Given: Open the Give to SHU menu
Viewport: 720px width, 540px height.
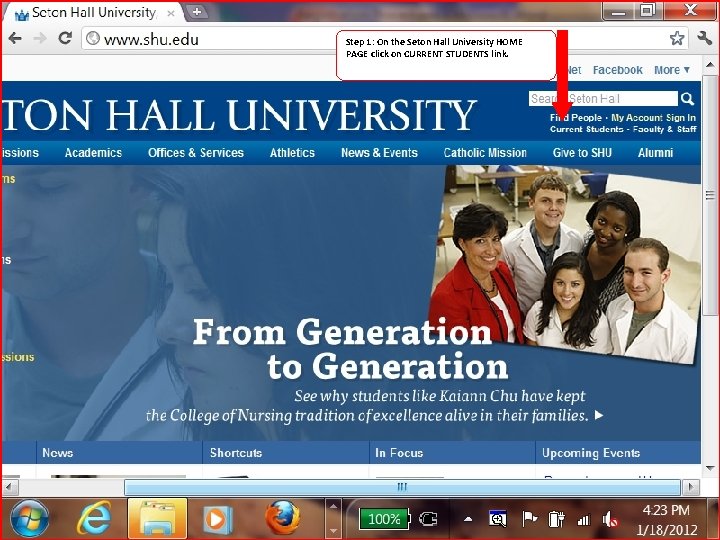Looking at the screenshot, I should 582,153.
